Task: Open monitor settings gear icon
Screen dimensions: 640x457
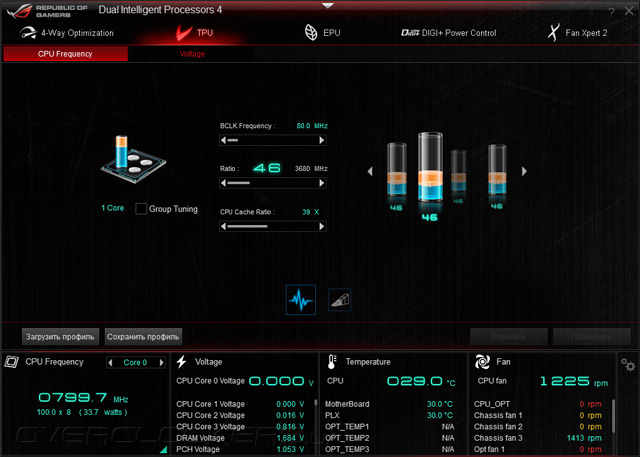Action: [x=628, y=364]
